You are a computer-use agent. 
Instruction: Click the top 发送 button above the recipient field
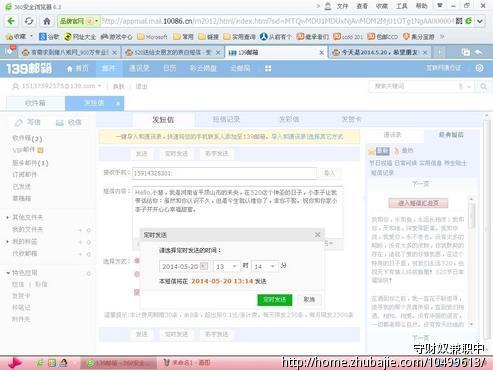point(141,154)
